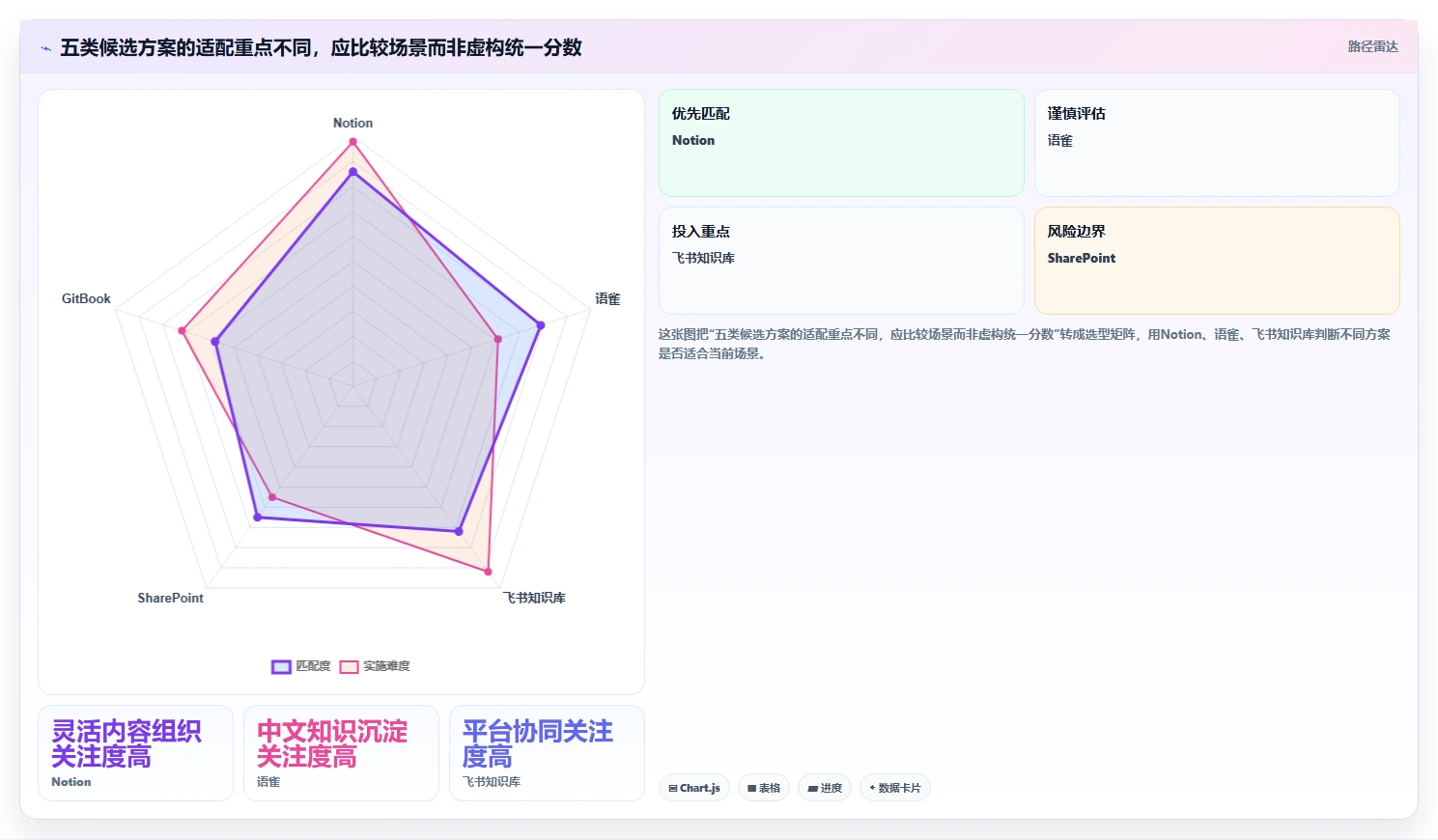This screenshot has height=840, width=1438.
Task: Select purple 匹配度 point on 飞书知识库 axis
Action: pos(459,531)
